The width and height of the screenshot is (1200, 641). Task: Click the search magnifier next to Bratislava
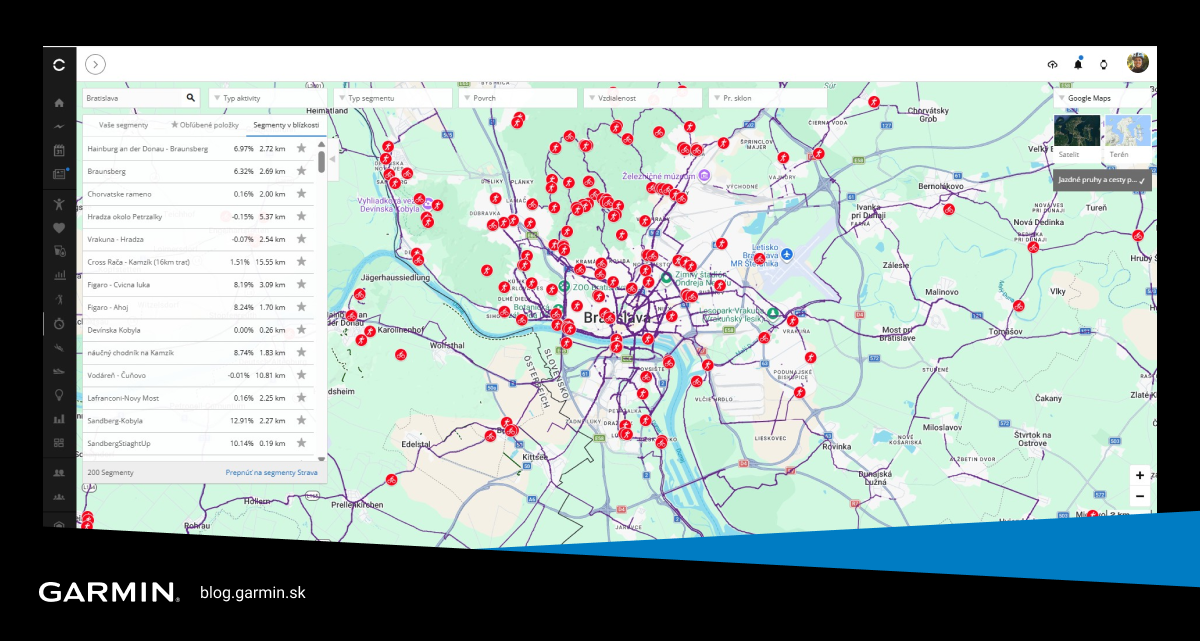pos(191,98)
